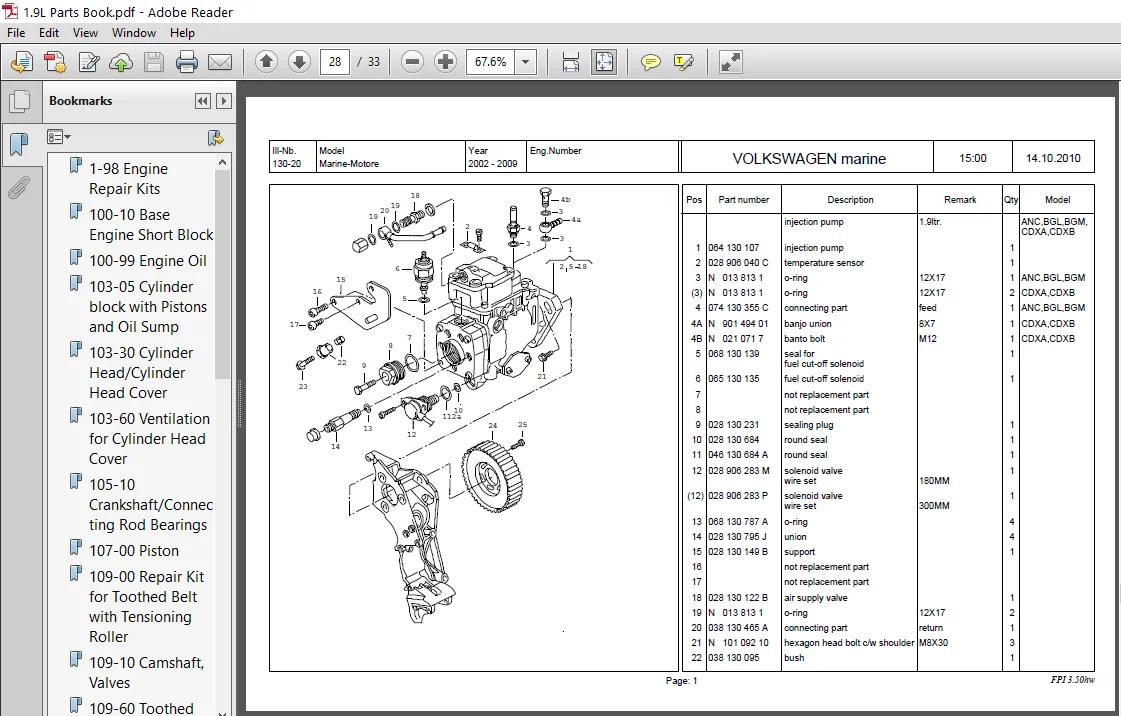Viewport: 1121px width, 716px height.
Task: Add a sticky note comment
Action: [x=650, y=62]
